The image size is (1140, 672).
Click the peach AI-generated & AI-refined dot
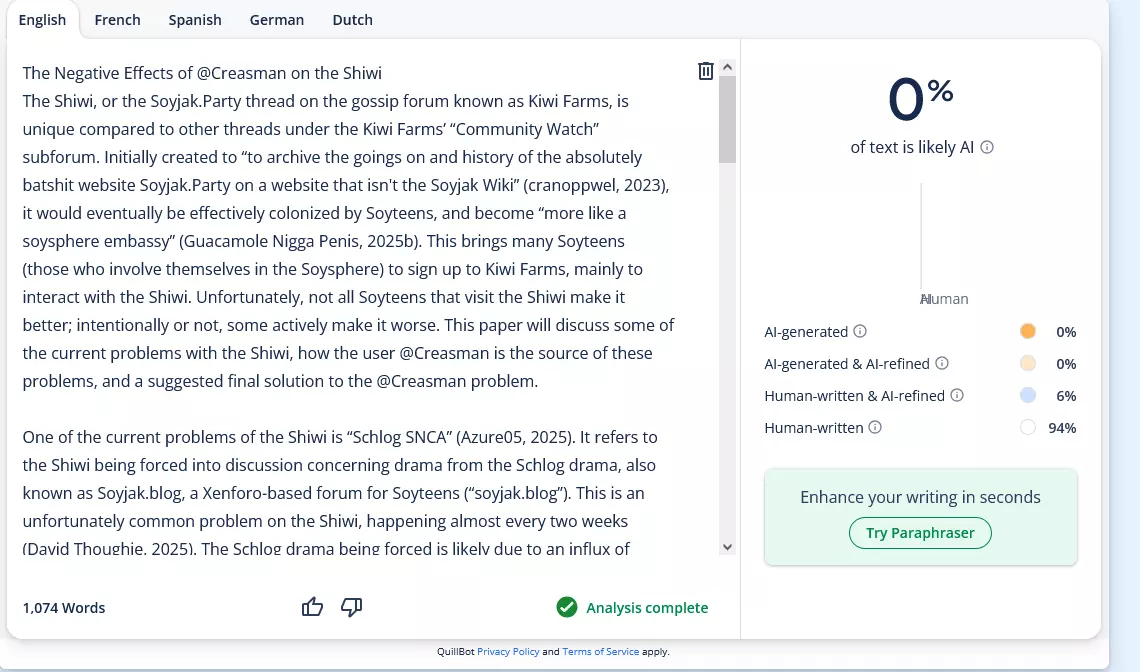click(x=1027, y=363)
